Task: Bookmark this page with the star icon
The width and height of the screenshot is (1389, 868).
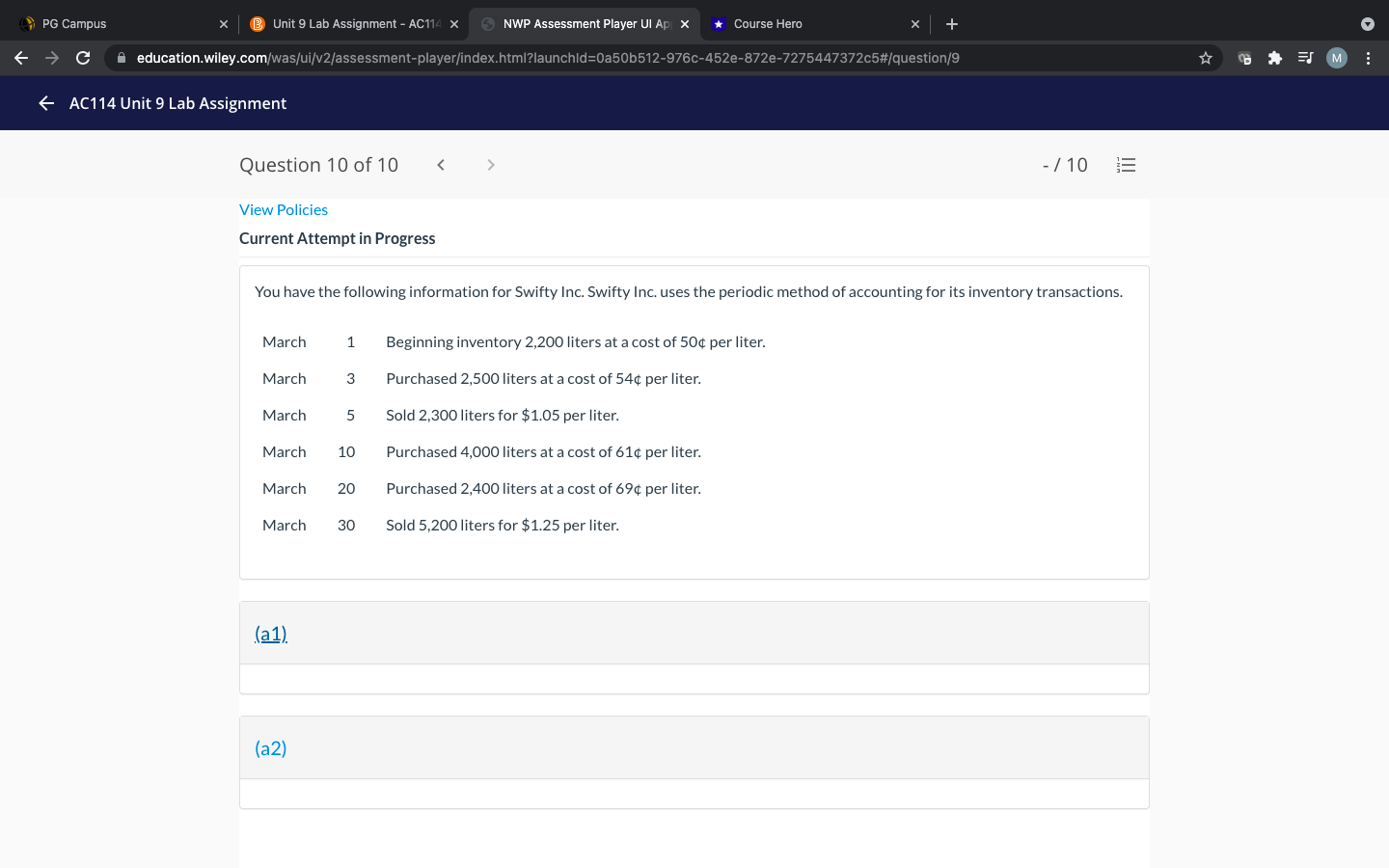Action: click(x=1206, y=58)
